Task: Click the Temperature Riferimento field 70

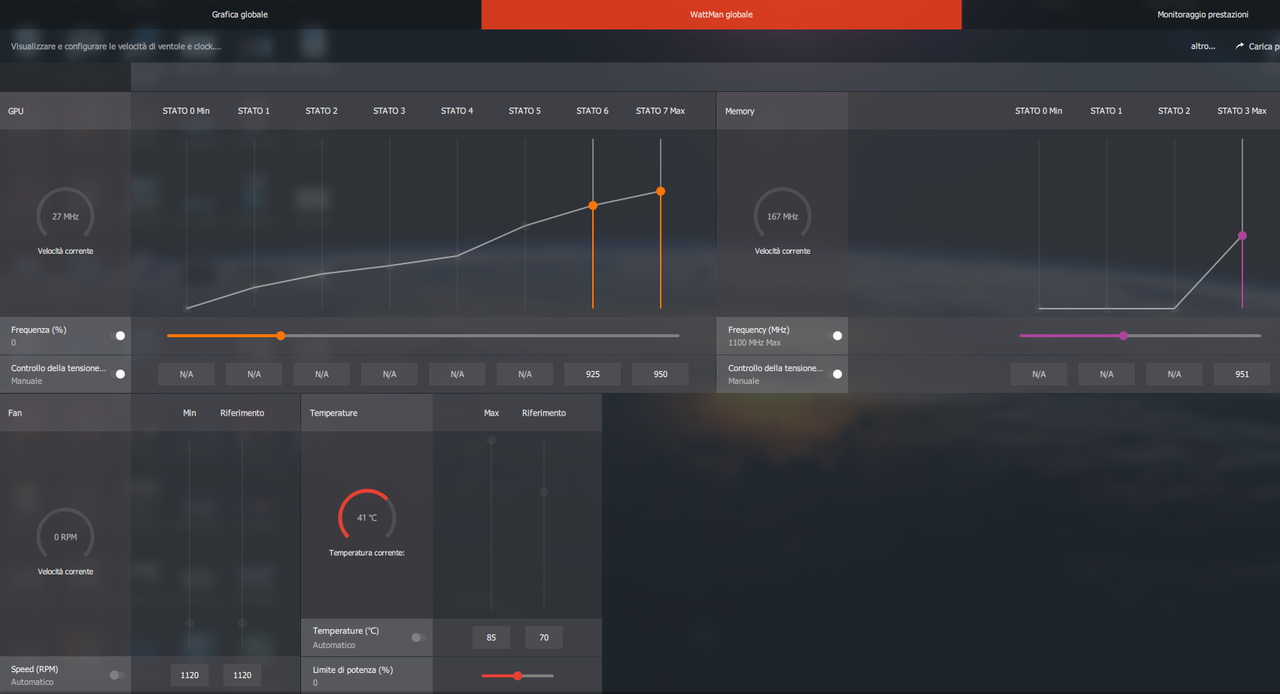Action: [544, 637]
